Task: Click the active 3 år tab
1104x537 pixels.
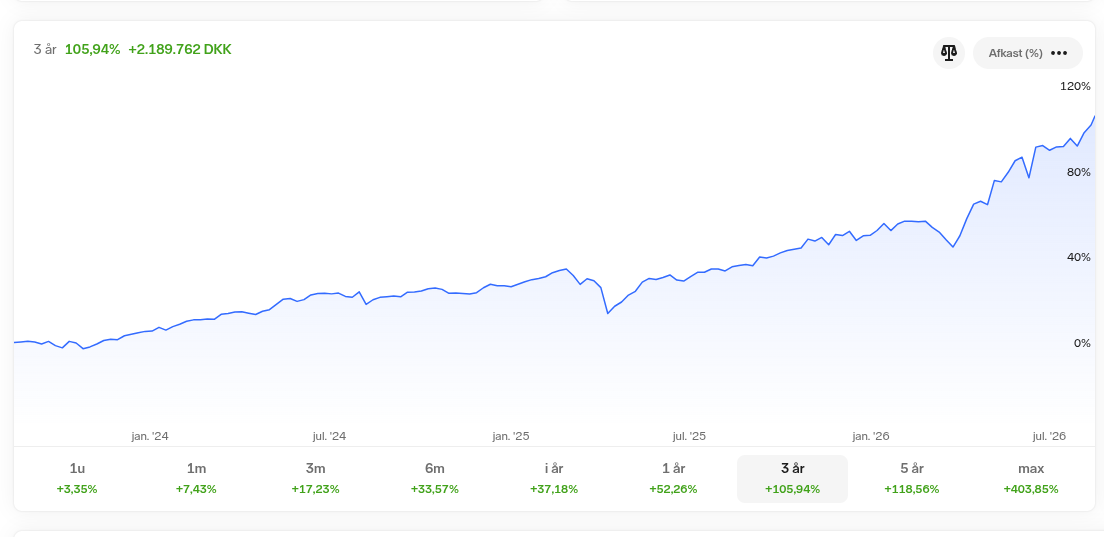Action: [x=792, y=479]
